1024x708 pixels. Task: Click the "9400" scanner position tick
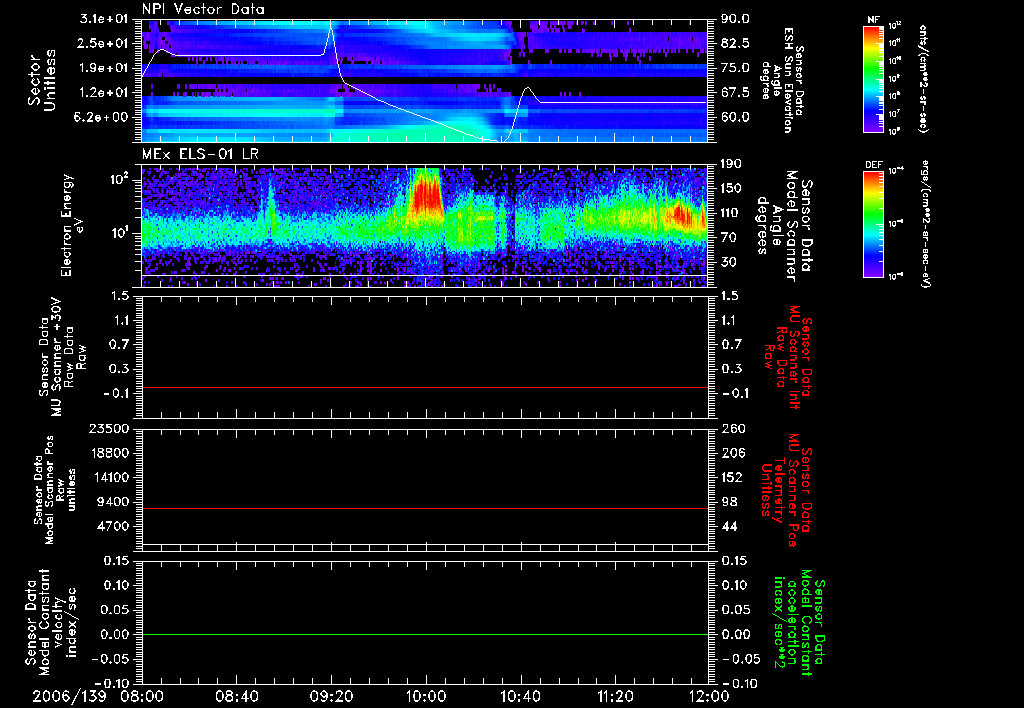click(115, 502)
